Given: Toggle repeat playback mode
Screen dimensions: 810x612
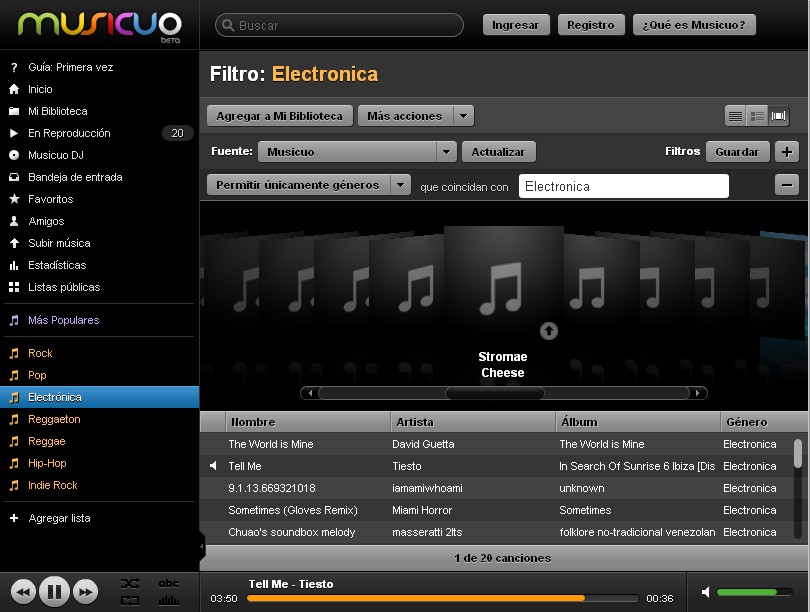Looking at the screenshot, I should pos(130,600).
